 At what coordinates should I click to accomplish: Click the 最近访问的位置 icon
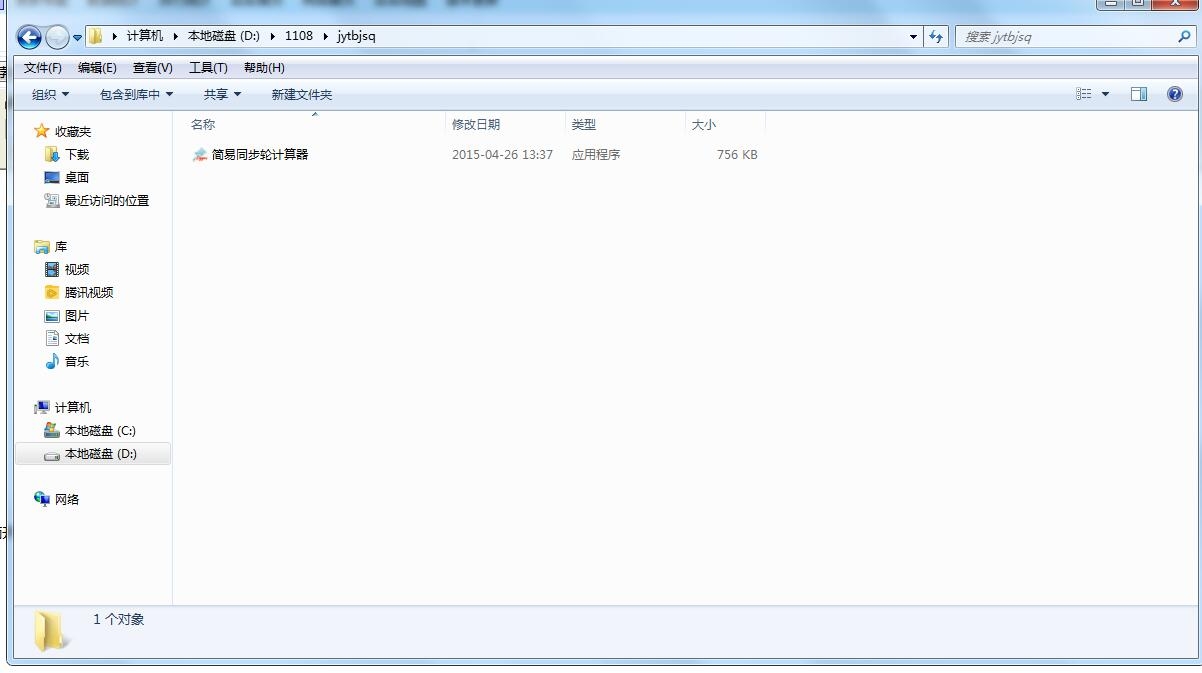(52, 200)
